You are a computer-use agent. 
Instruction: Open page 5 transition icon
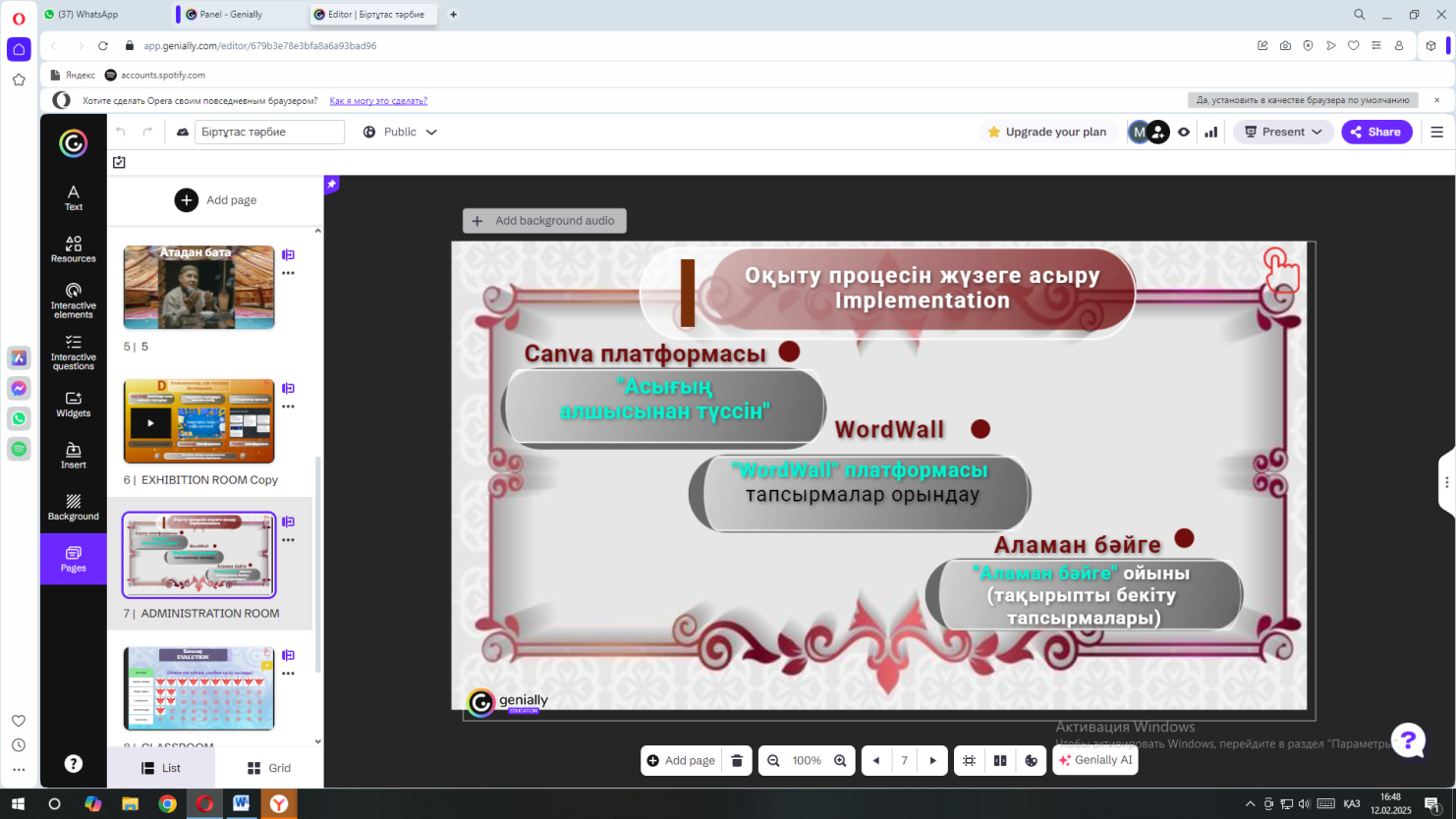pos(288,254)
